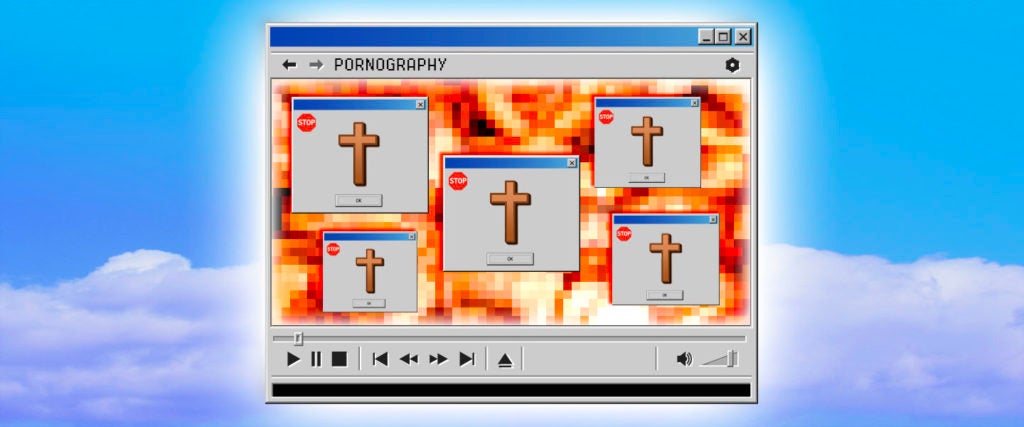Click the stop sign icon in the bottom-right popup
The height and width of the screenshot is (427, 1024).
pos(624,233)
